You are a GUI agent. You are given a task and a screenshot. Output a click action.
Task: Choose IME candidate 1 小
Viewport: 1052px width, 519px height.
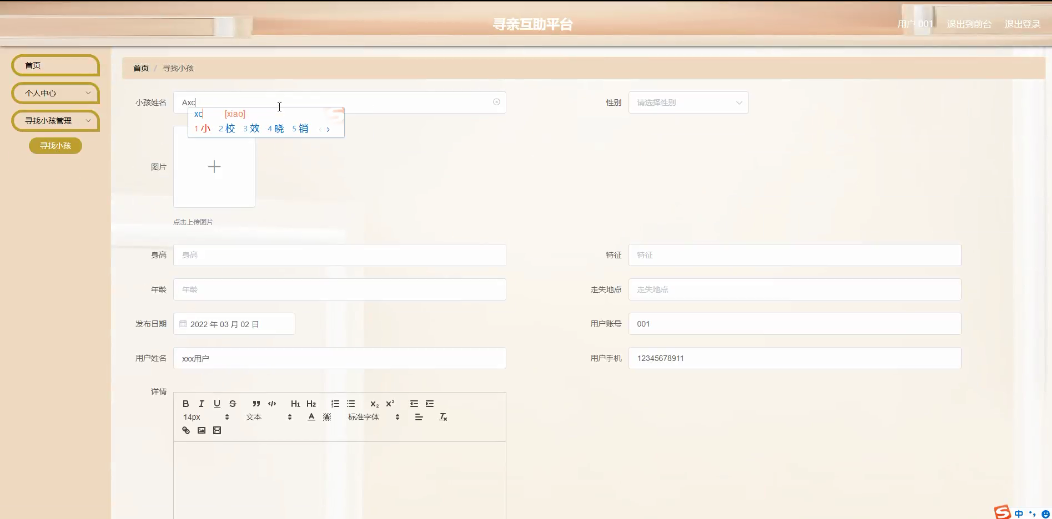202,129
